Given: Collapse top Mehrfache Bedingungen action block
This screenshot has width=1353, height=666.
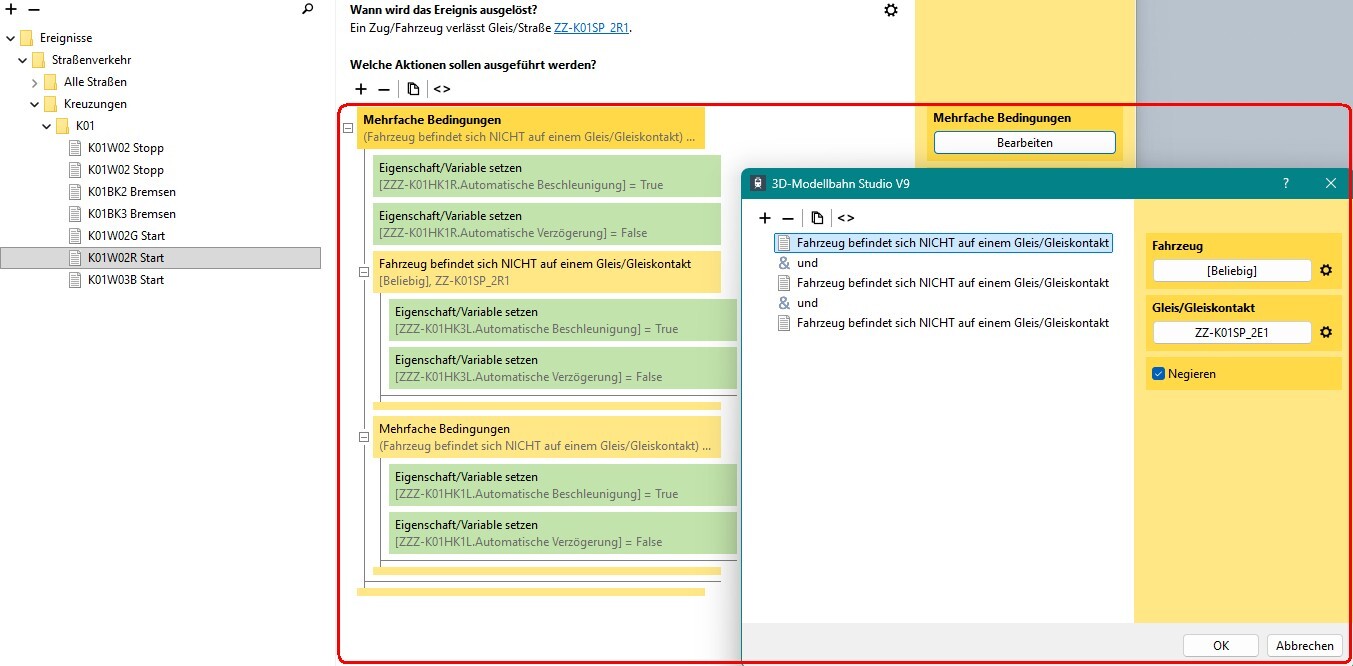Looking at the screenshot, I should 348,128.
